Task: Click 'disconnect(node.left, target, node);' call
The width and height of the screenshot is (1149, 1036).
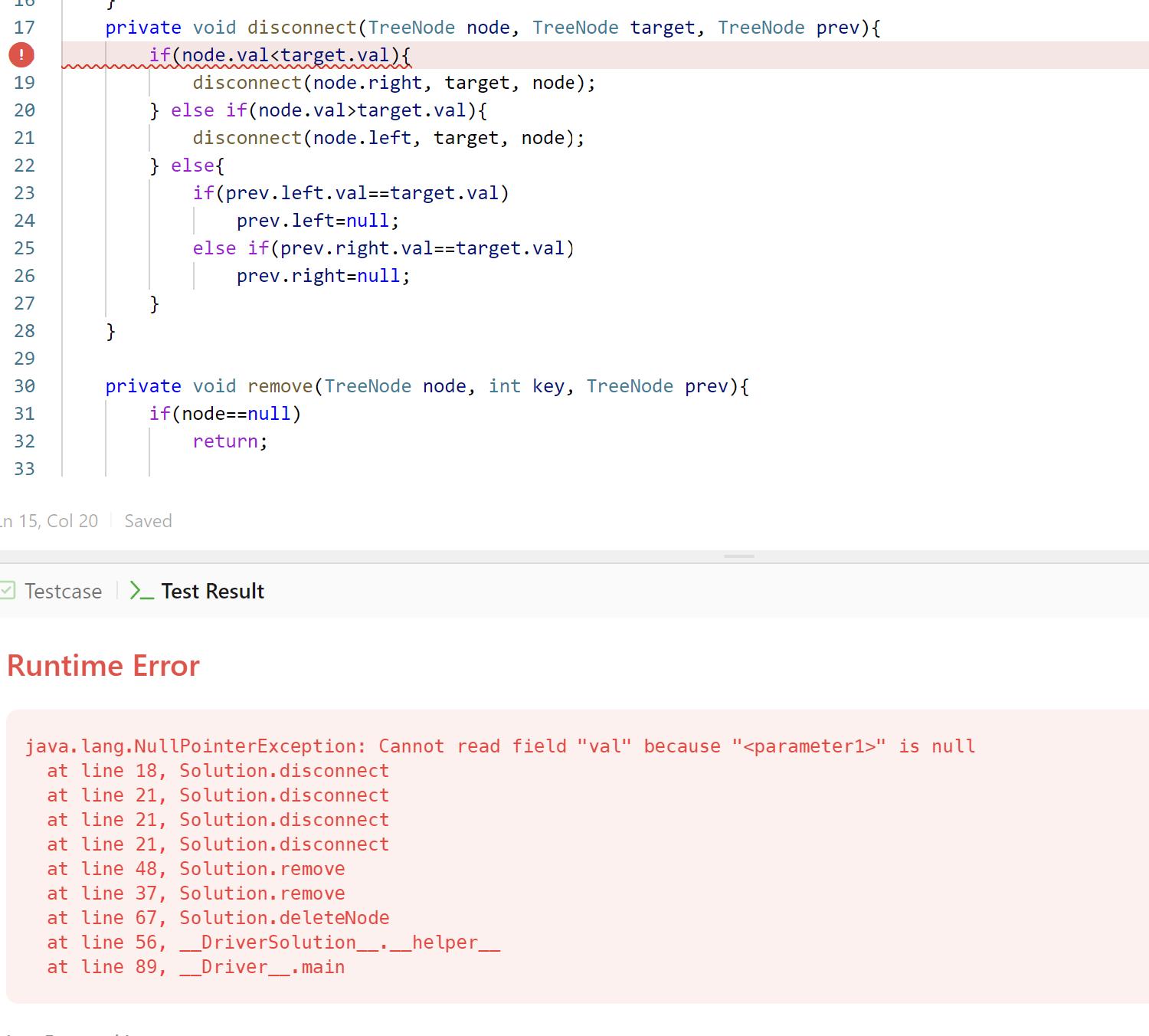Action: [x=388, y=138]
